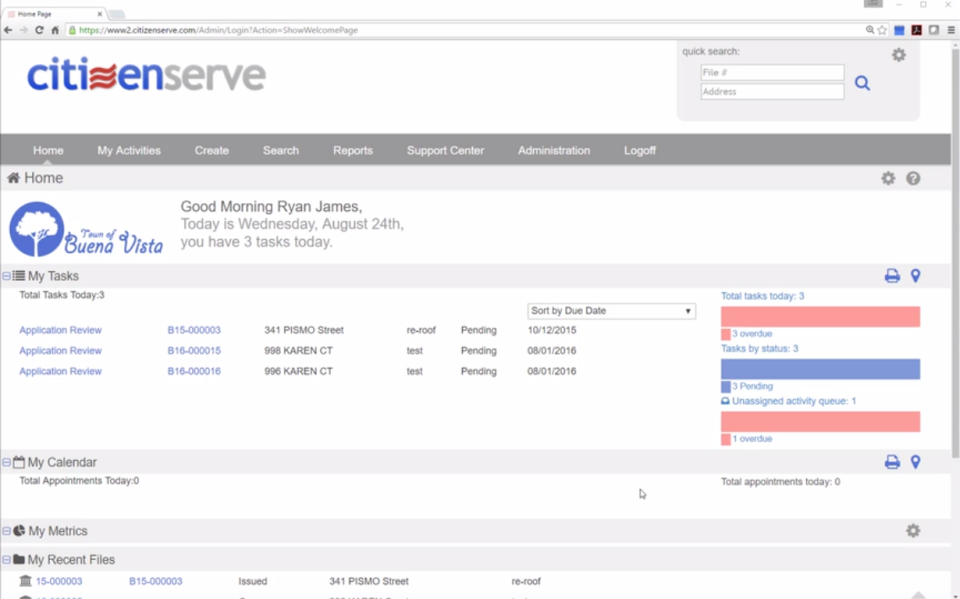Open the Administration menu
960x599 pixels.
tap(553, 150)
